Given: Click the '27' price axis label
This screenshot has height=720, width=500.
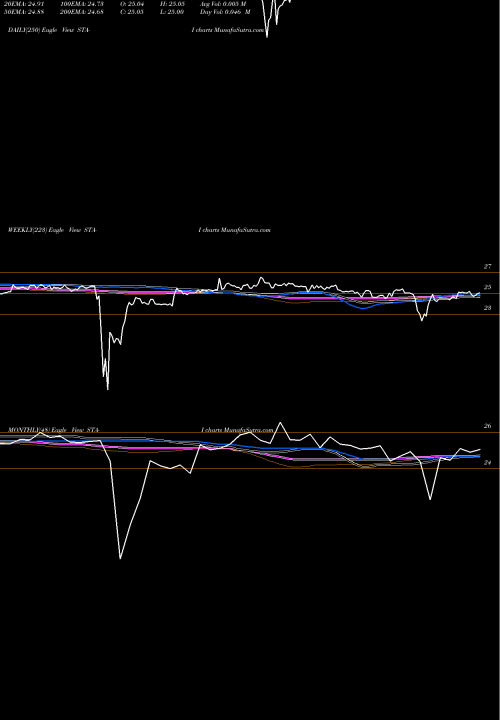Looking at the screenshot, I should pos(487,266).
